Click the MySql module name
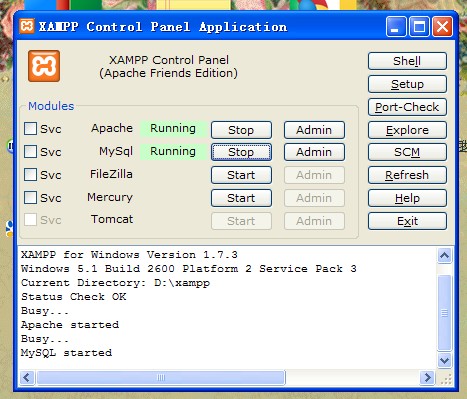This screenshot has height=399, width=467. coord(116,152)
